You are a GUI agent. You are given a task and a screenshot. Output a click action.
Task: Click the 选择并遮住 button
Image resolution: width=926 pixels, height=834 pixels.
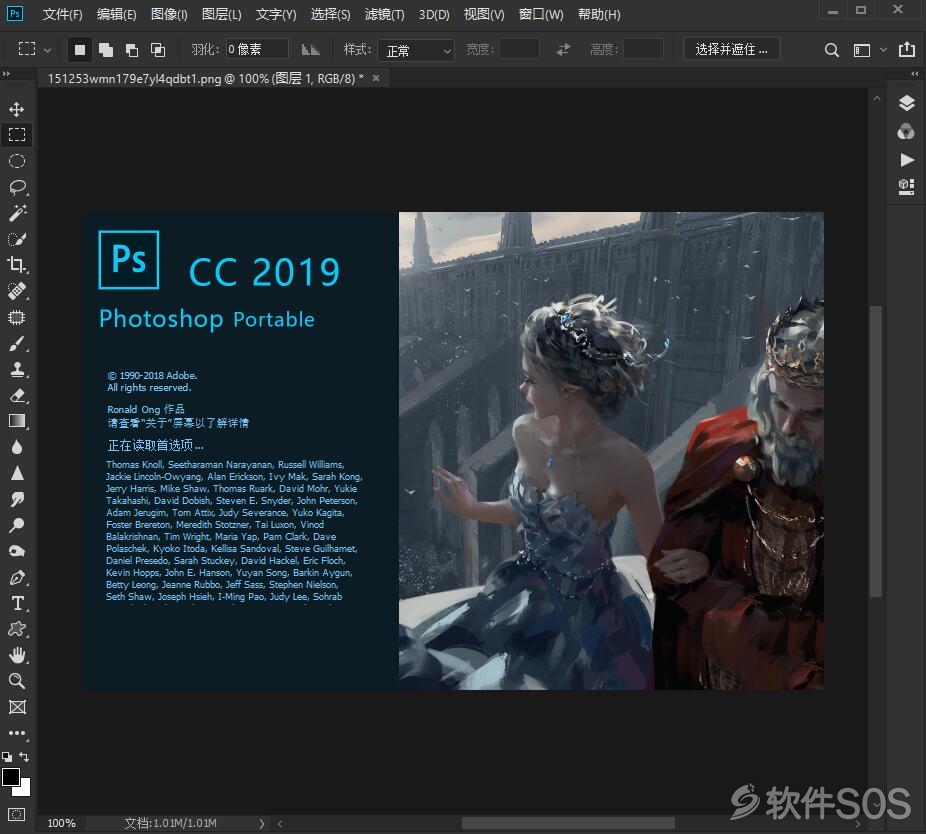coord(732,50)
